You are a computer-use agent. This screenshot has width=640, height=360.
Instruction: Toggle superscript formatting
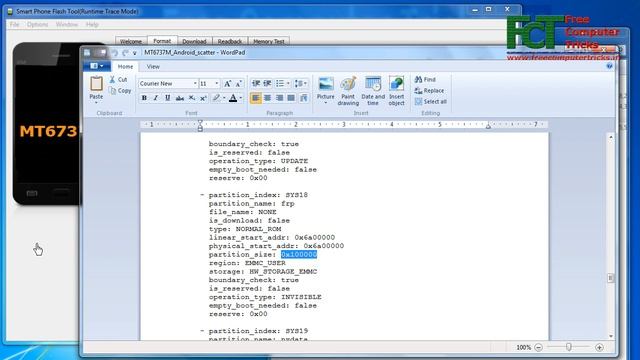coord(203,98)
